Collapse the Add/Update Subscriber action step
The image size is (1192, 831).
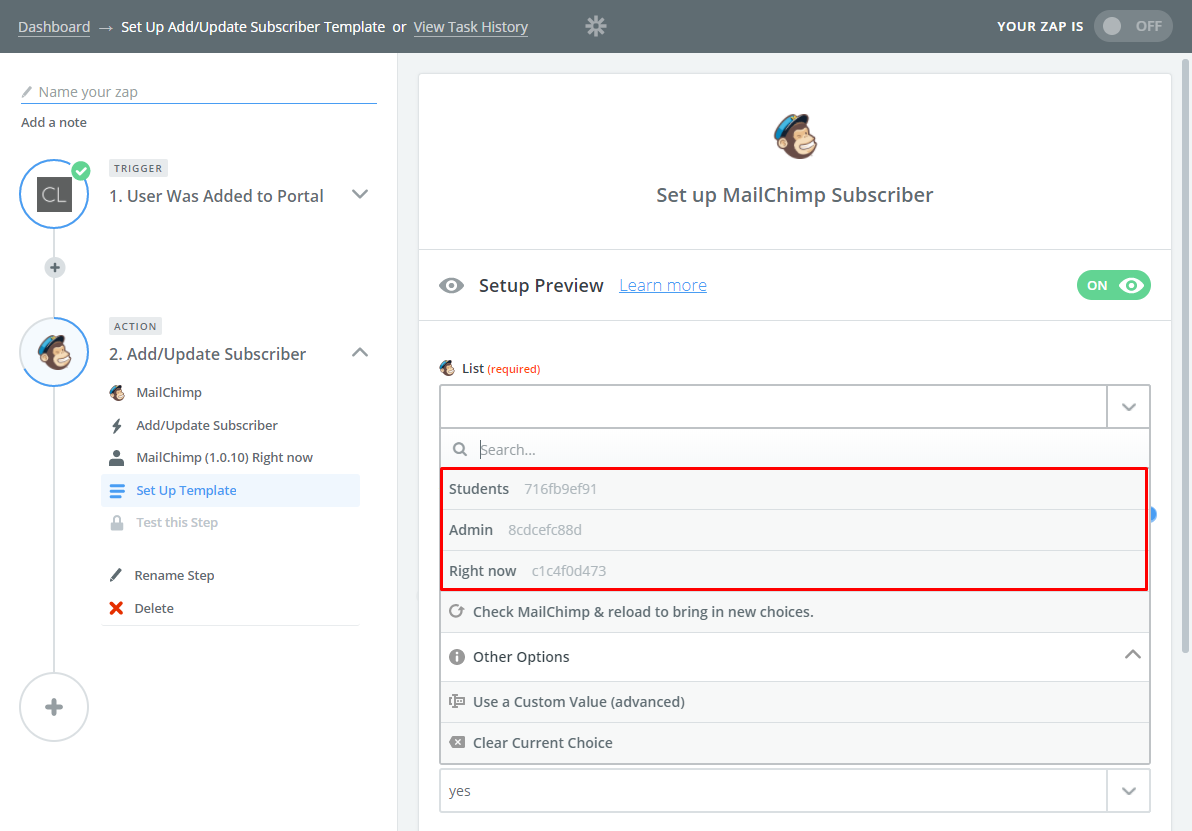(x=360, y=352)
